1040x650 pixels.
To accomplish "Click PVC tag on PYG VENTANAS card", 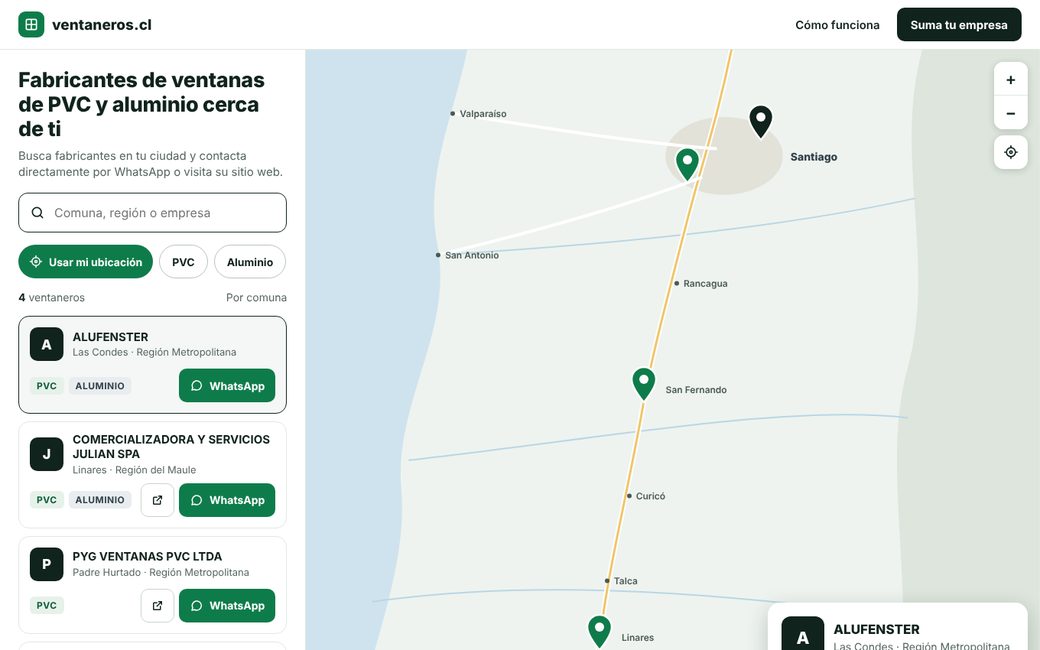I will [46, 606].
